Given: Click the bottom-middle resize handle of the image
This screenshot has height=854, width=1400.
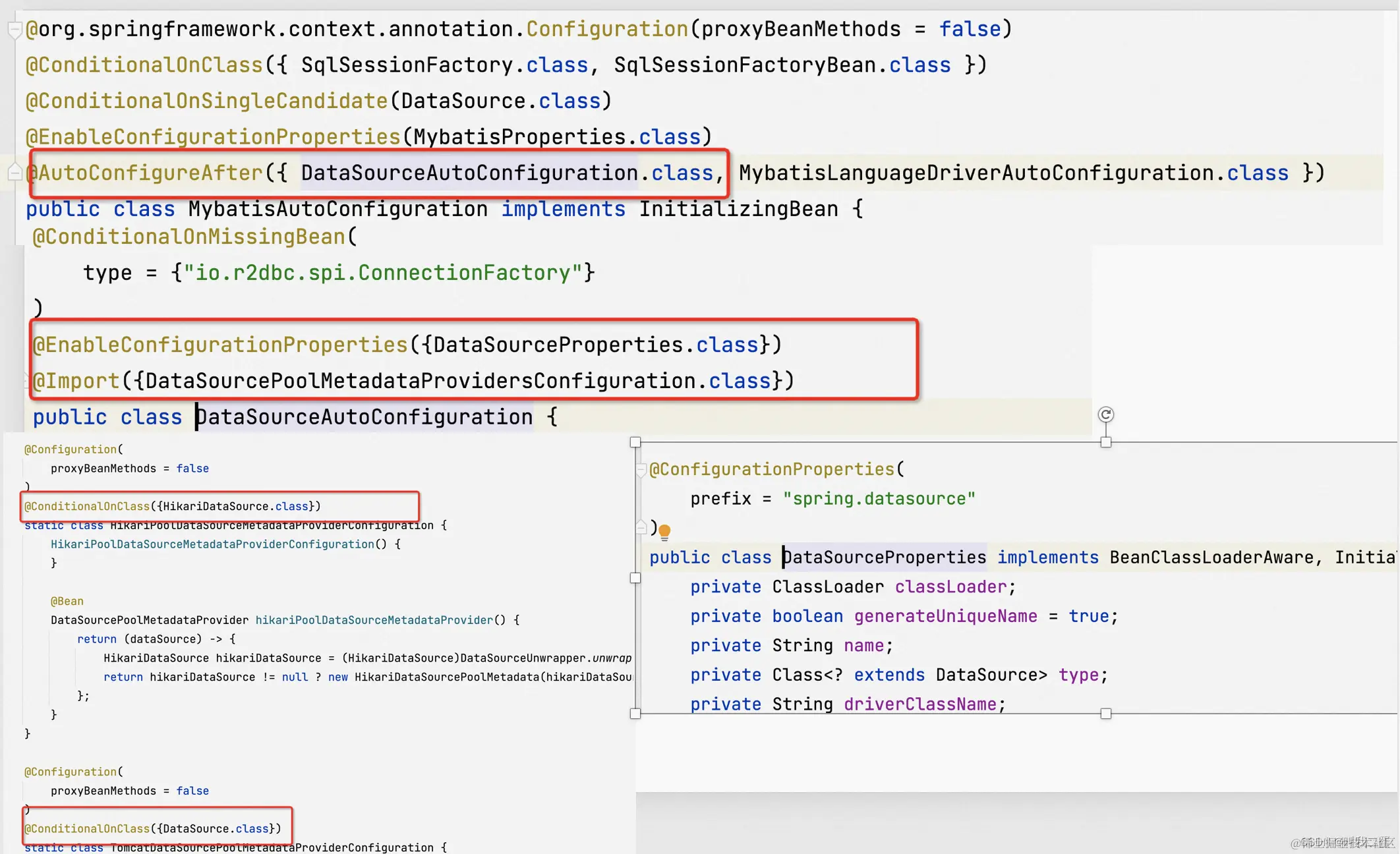Looking at the screenshot, I should pos(1105,714).
